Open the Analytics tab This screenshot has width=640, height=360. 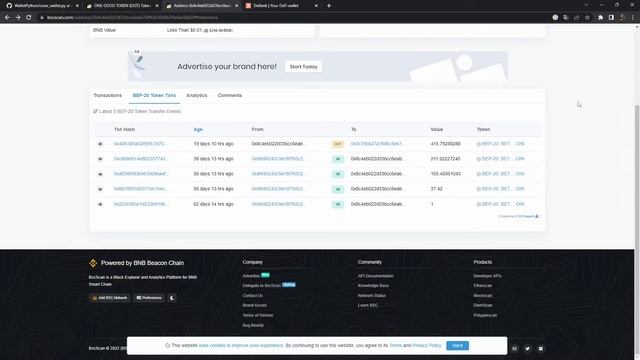pos(197,96)
